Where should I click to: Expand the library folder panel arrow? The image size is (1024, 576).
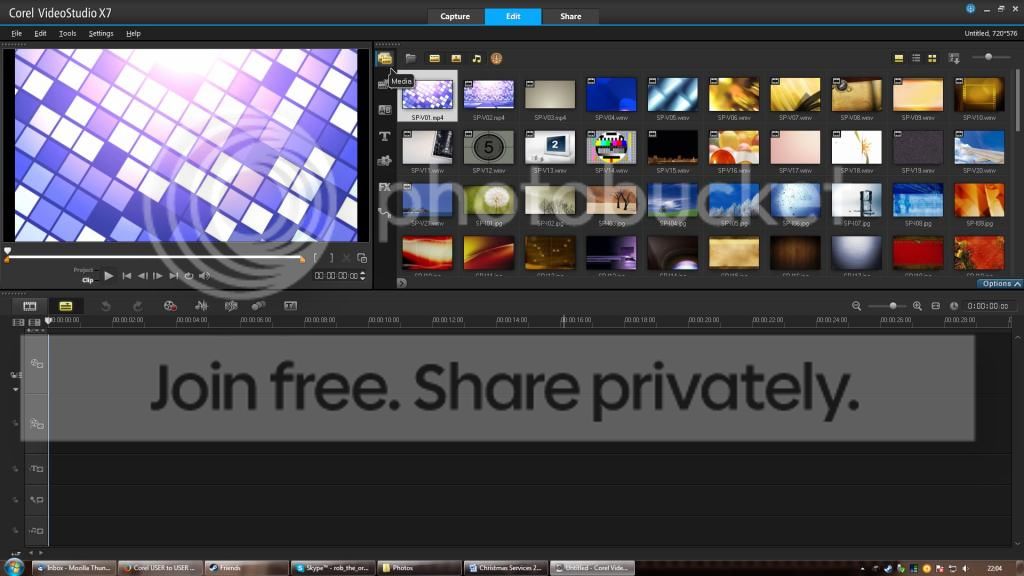401,283
